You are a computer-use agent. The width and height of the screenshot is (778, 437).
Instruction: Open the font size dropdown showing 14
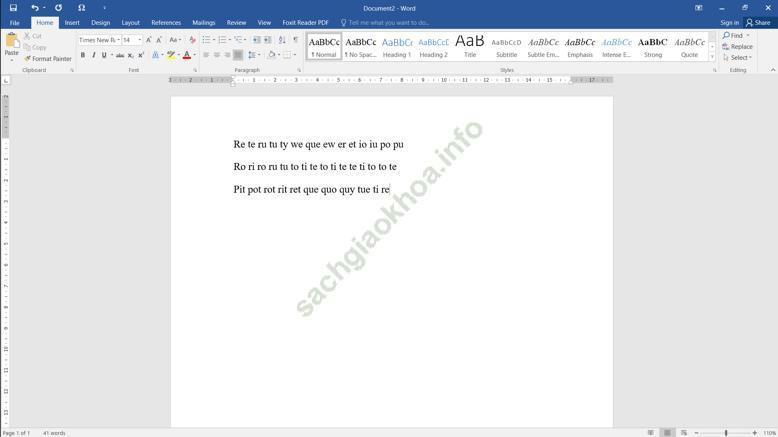coord(139,40)
